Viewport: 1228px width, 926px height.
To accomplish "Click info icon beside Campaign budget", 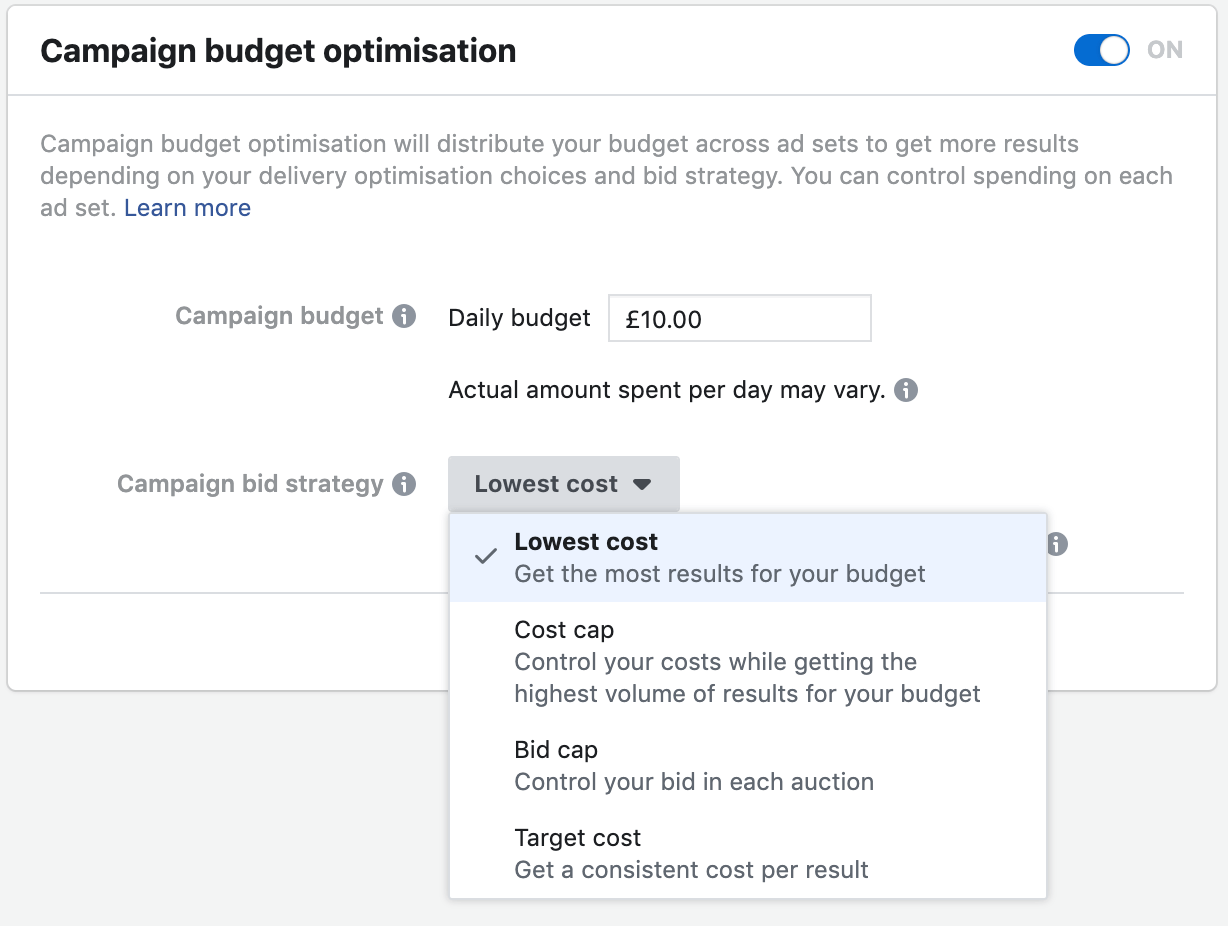I will [x=404, y=317].
